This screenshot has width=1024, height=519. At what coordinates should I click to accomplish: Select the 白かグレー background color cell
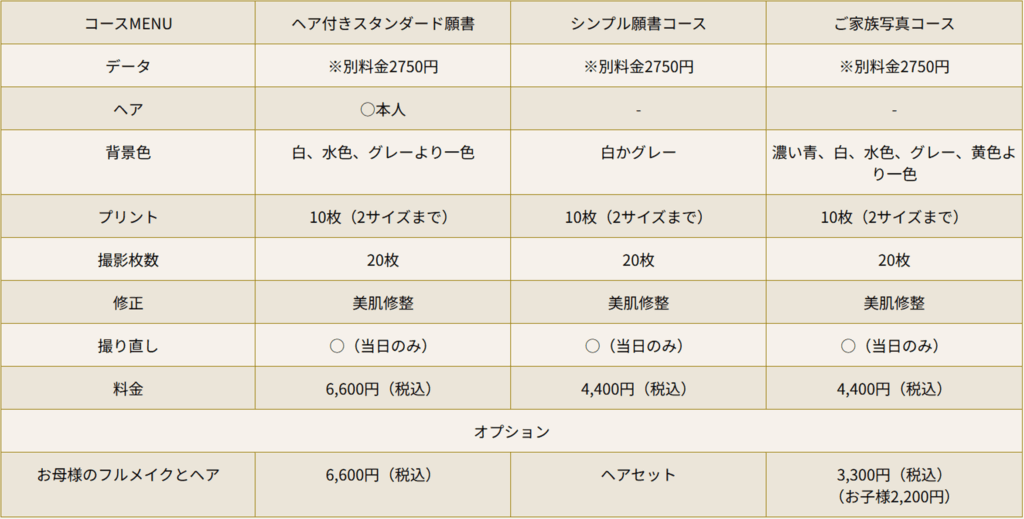point(638,153)
